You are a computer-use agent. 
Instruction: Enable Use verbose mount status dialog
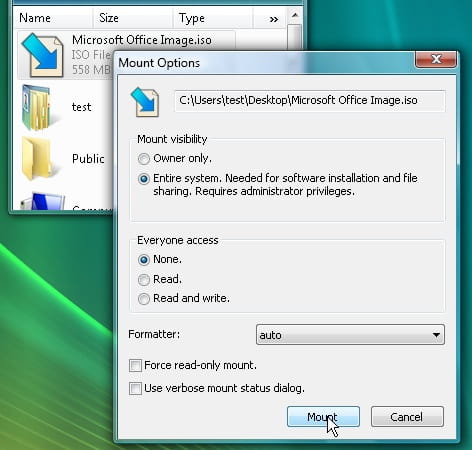tap(135, 388)
